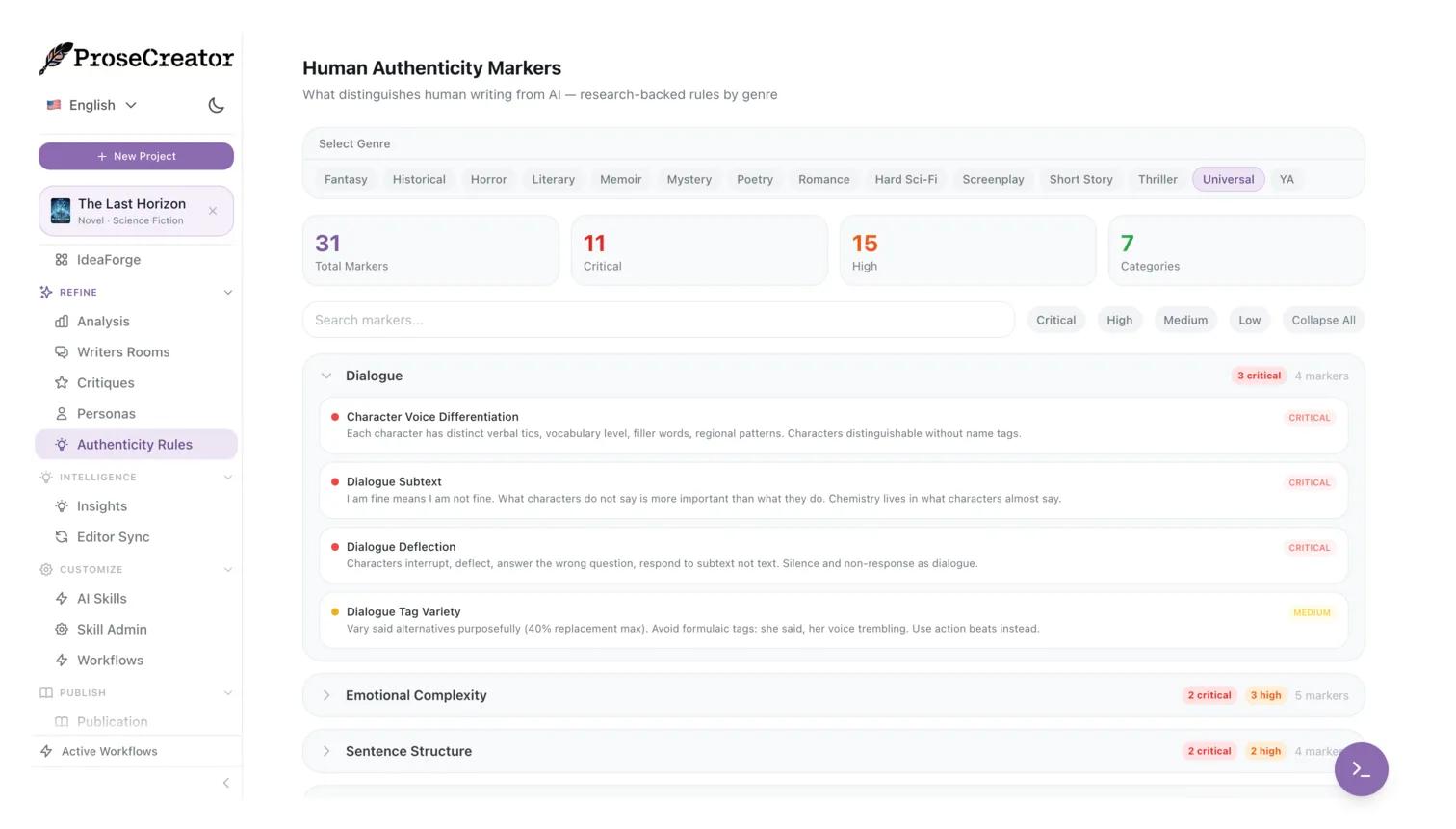
Task: Create a New Project
Action: pyautogui.click(x=136, y=156)
